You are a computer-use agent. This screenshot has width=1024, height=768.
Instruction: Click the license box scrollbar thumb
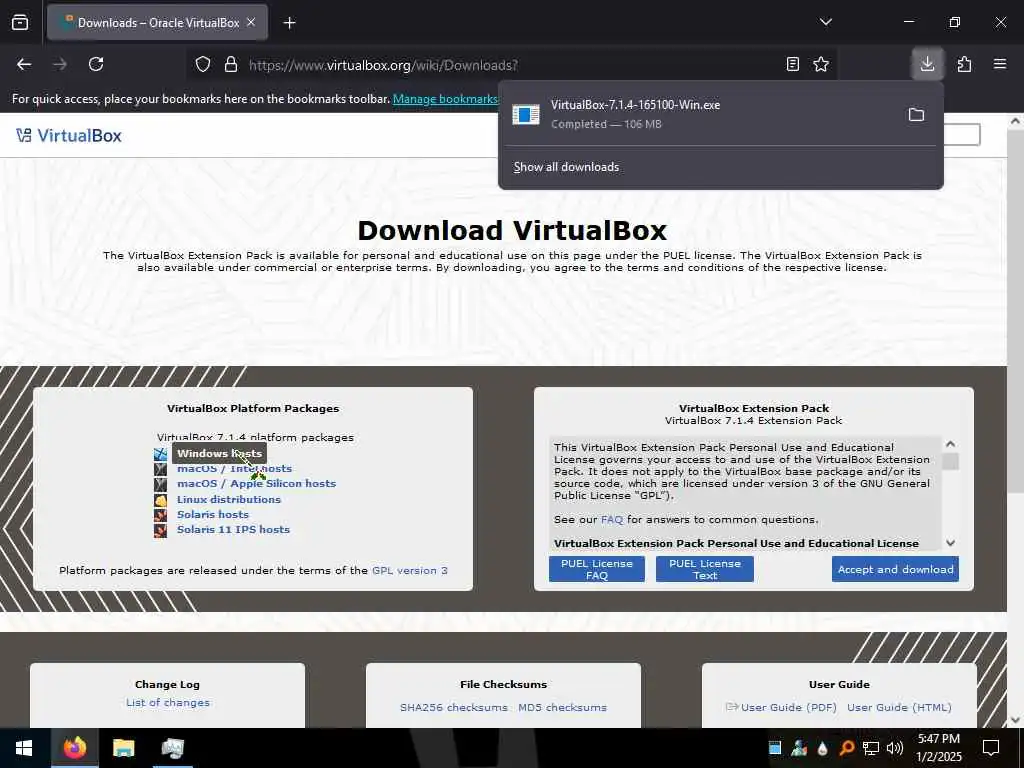951,462
